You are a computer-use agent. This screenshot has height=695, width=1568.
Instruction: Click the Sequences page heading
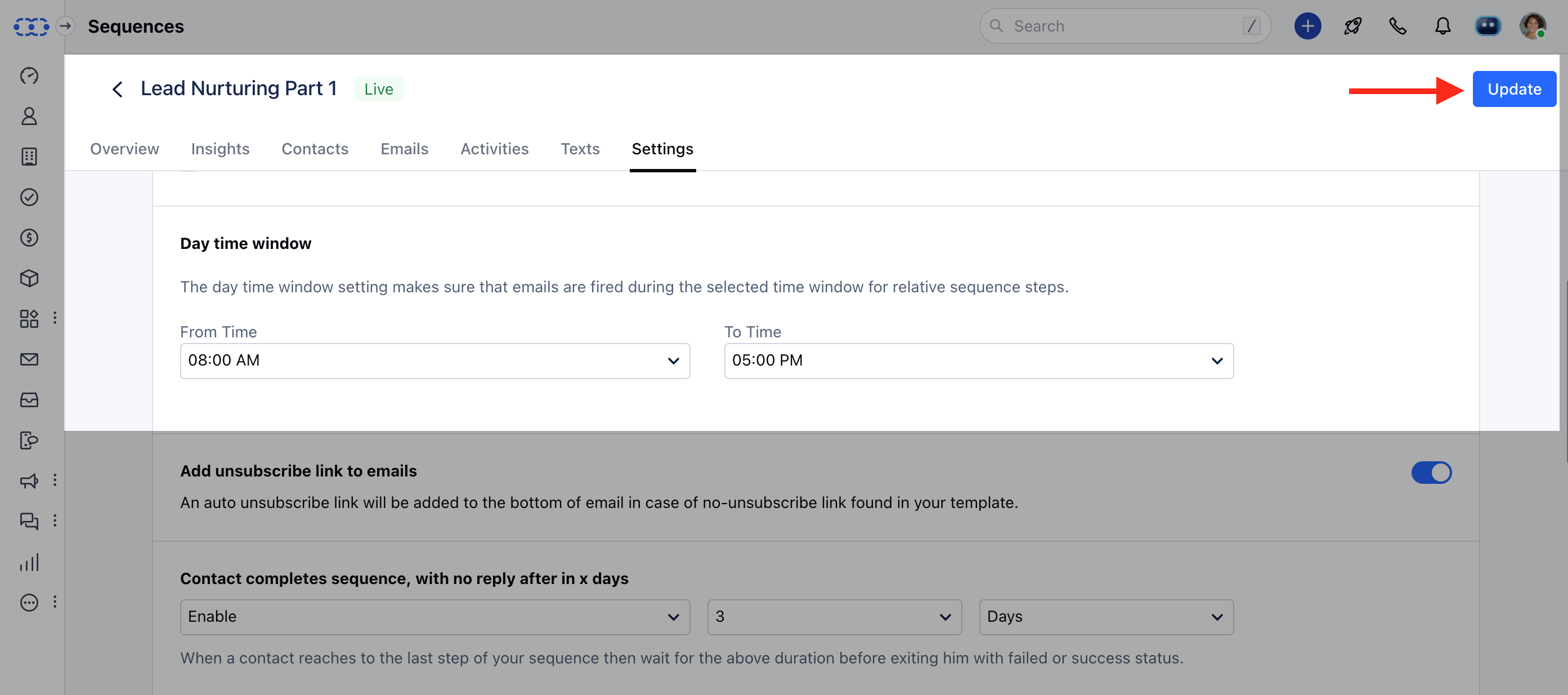coord(136,26)
